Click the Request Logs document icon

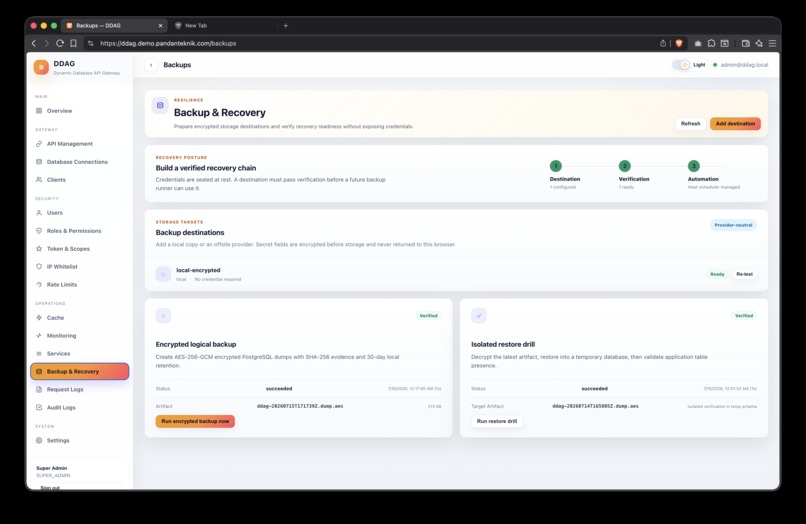[39, 390]
